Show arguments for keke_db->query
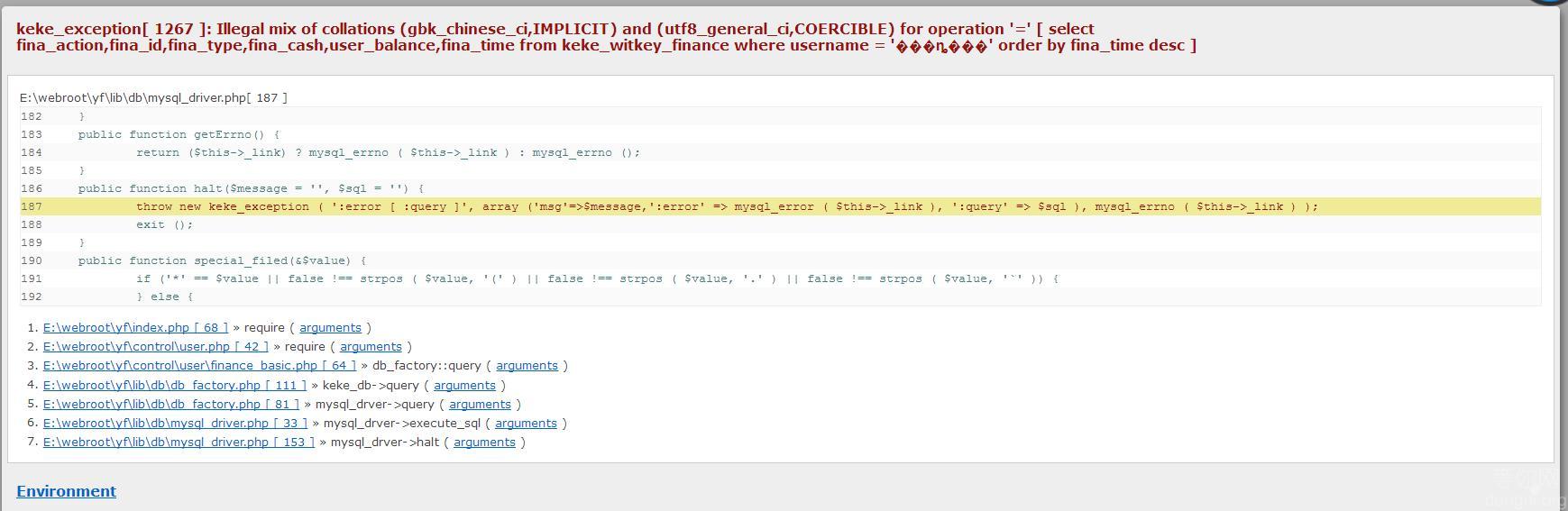 click(464, 386)
